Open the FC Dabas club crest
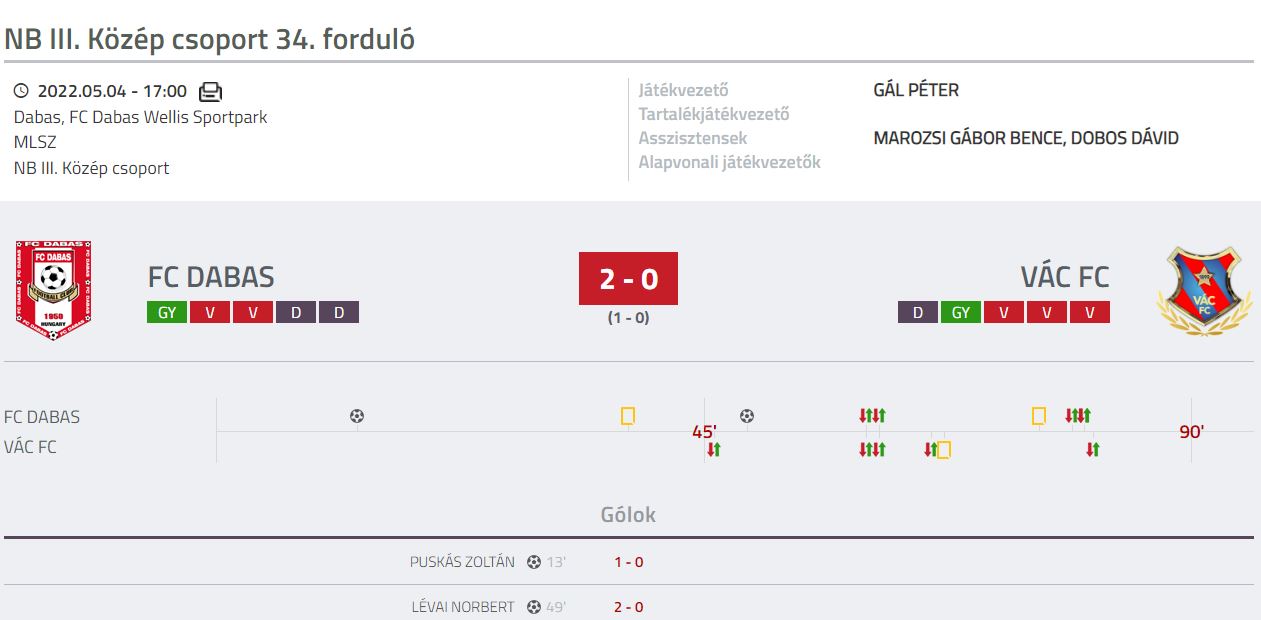The height and width of the screenshot is (620, 1261). tap(55, 289)
